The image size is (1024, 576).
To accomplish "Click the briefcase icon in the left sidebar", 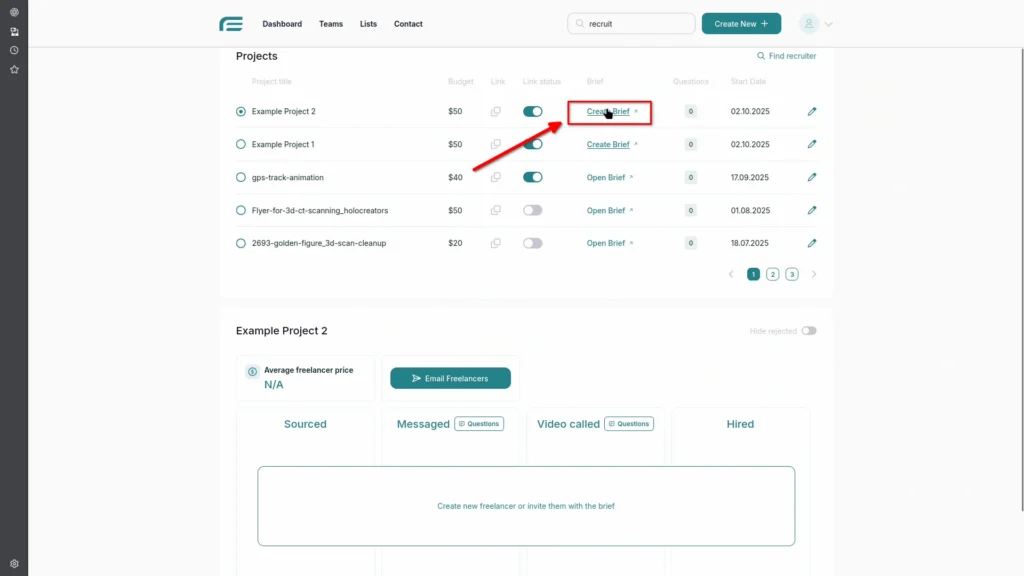I will tap(14, 31).
